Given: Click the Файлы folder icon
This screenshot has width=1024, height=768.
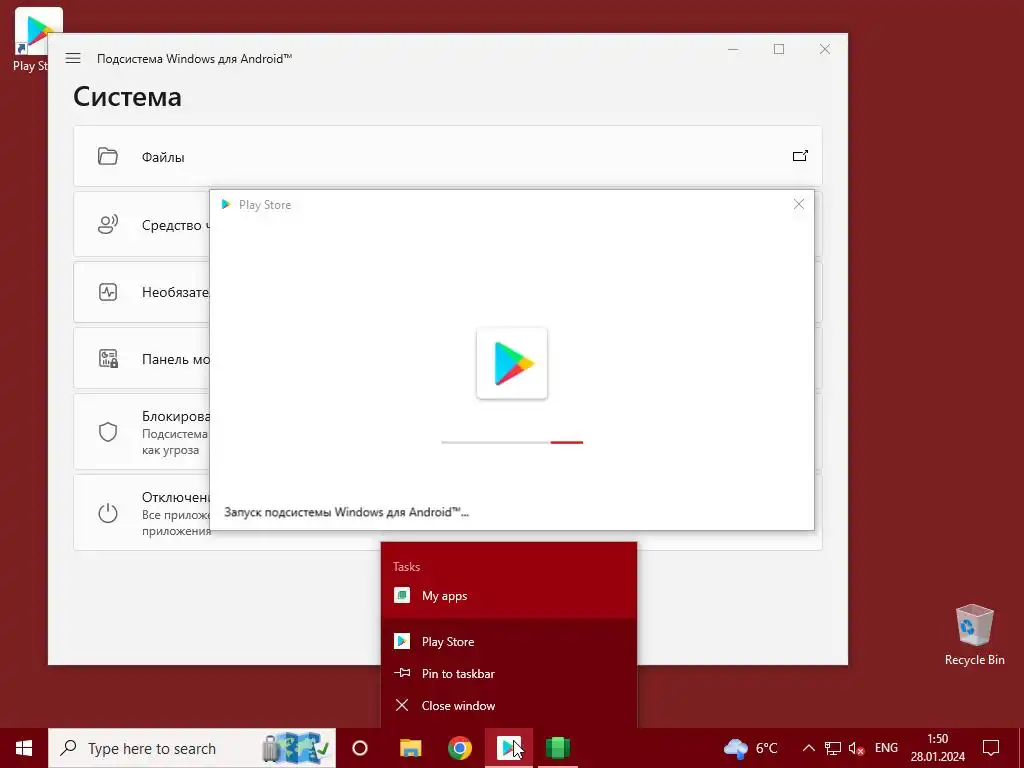Looking at the screenshot, I should tap(108, 157).
